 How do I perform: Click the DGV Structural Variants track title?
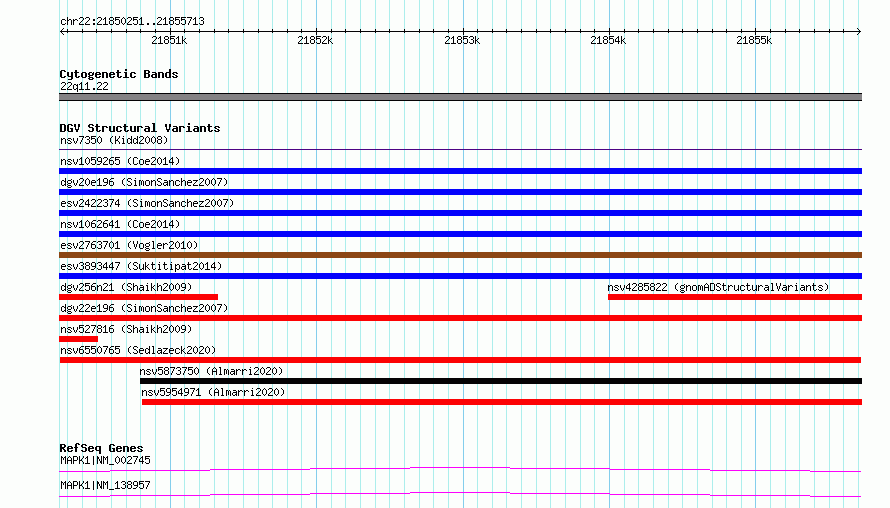[x=140, y=128]
